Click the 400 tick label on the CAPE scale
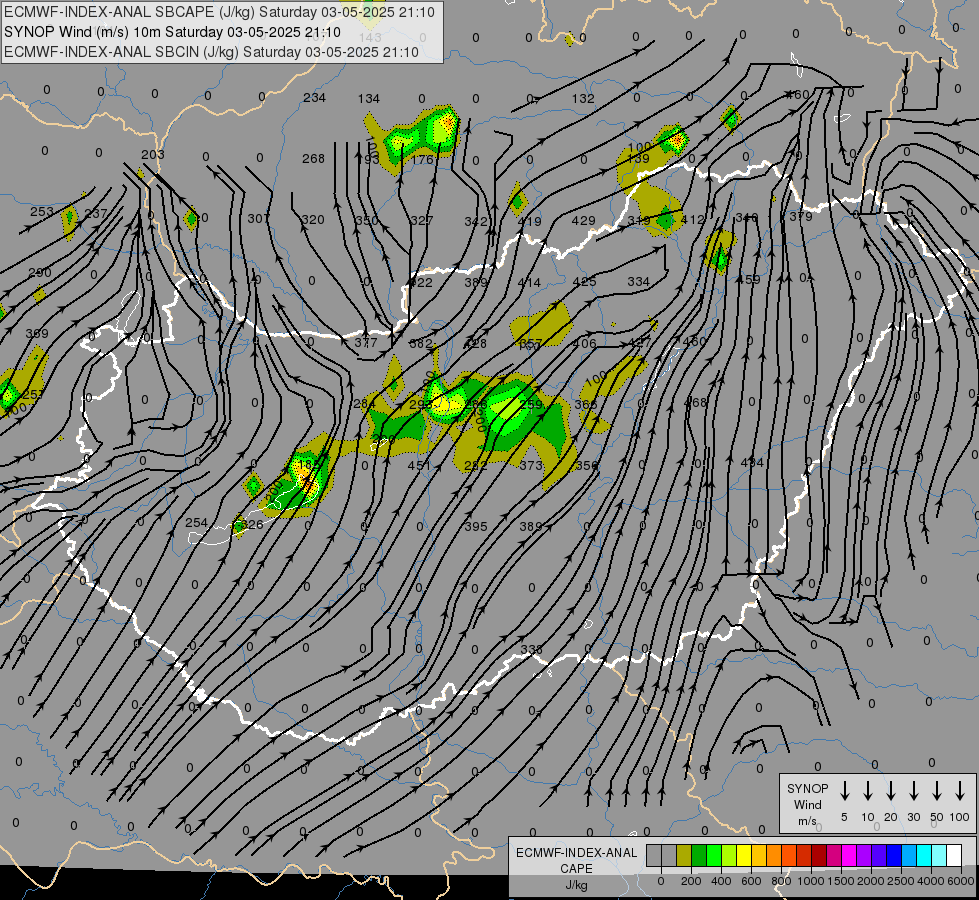Viewport: 979px width, 900px height. pyautogui.click(x=721, y=881)
